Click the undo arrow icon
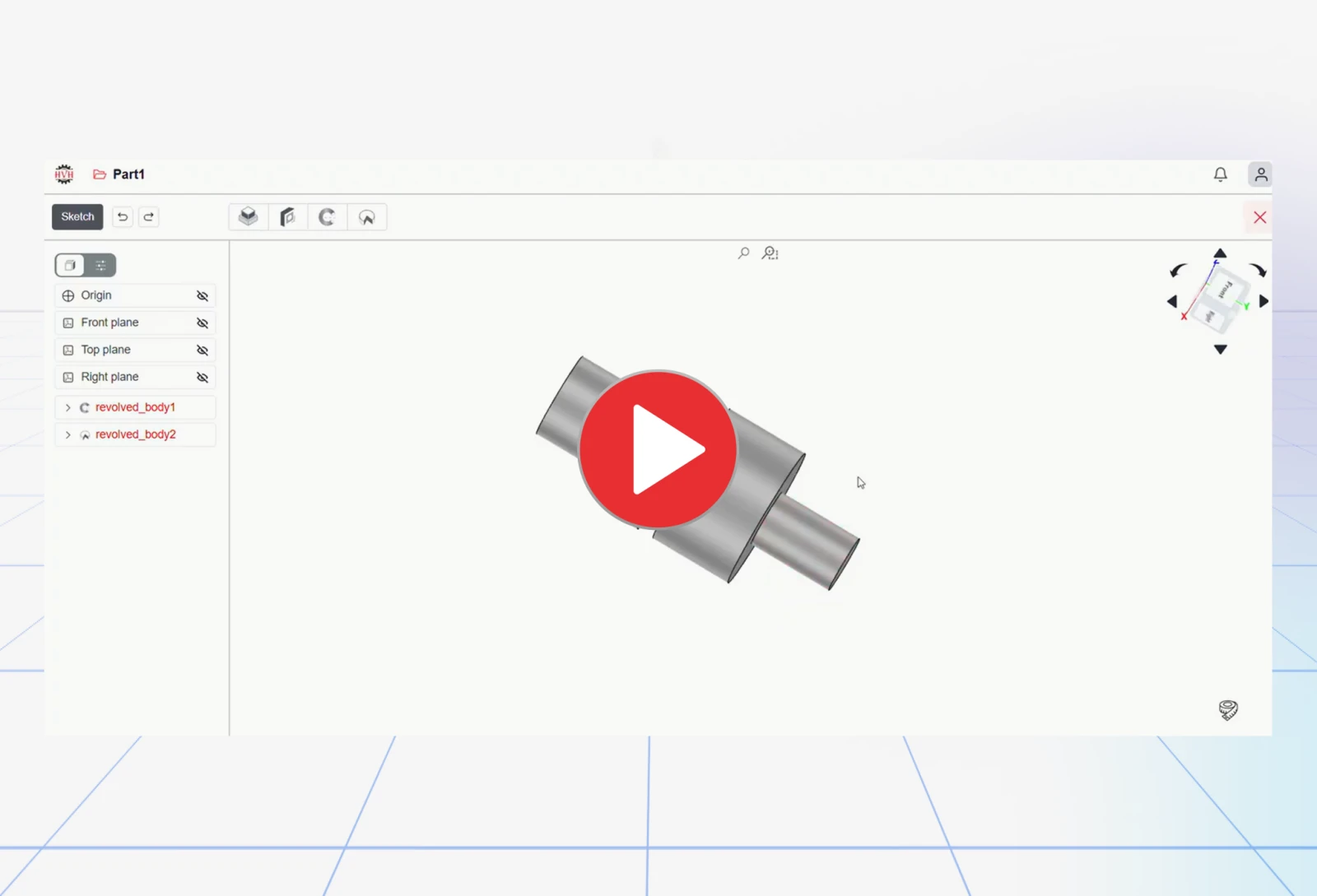Screen dimensions: 1317x896 coord(123,217)
